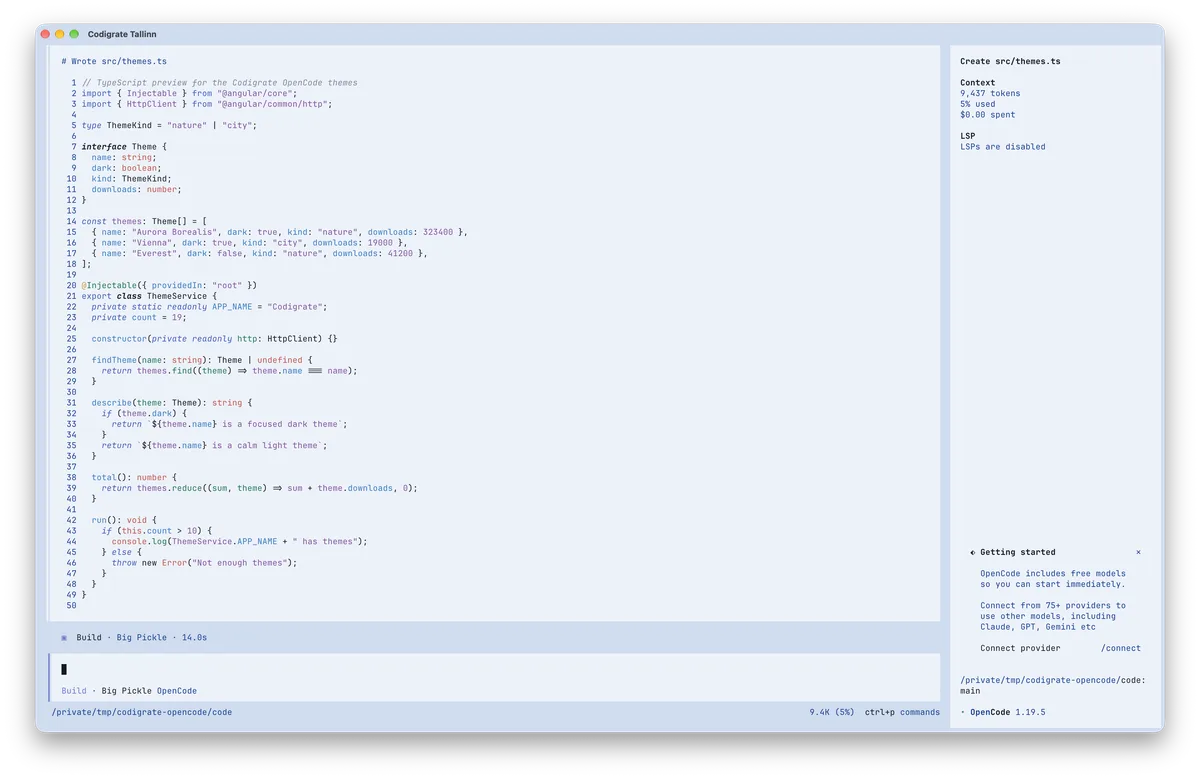The image size is (1200, 779).
Task: Click the icon left of Getting started
Action: pos(972,552)
